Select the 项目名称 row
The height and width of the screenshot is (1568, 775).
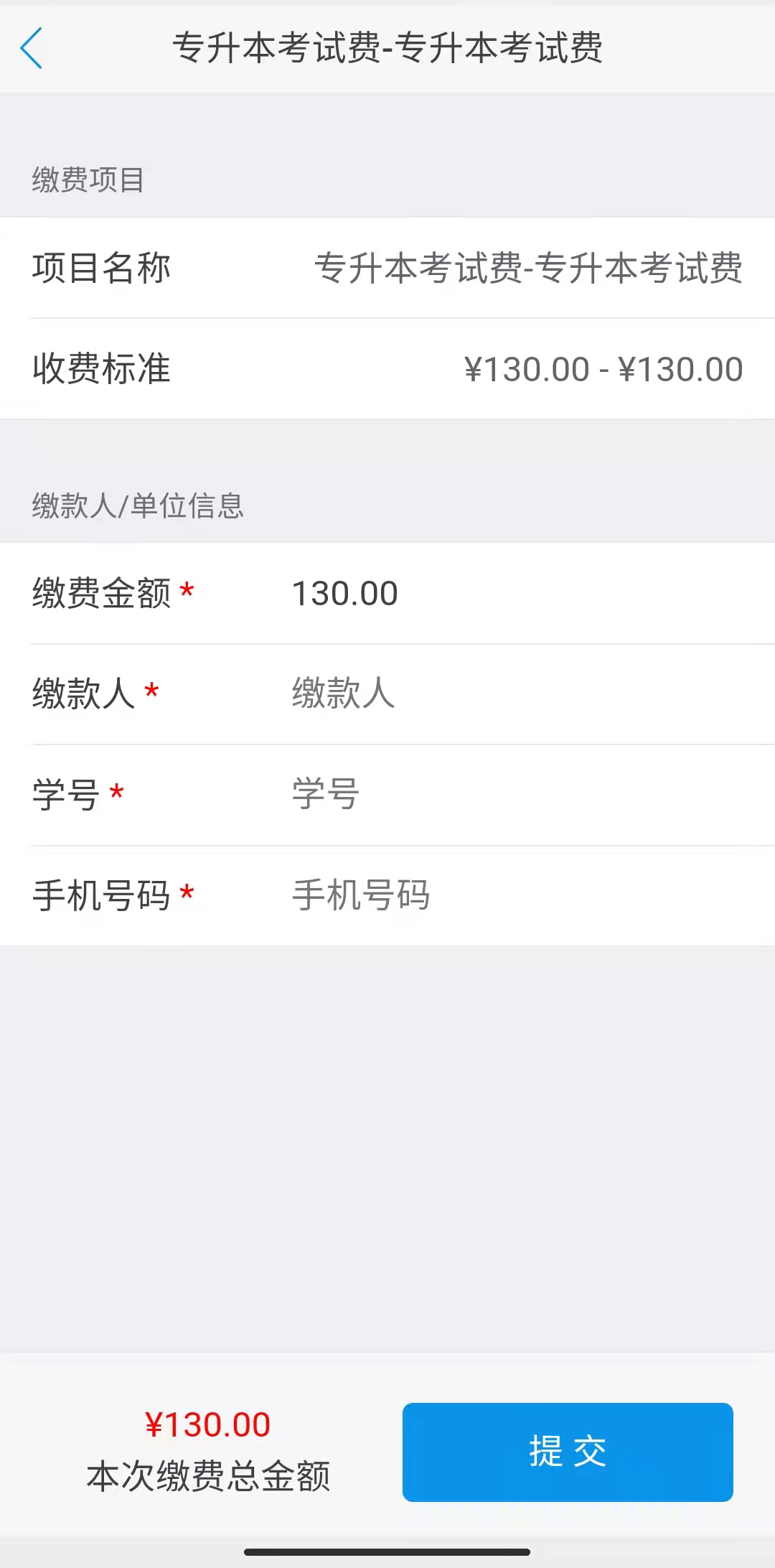pos(387,268)
